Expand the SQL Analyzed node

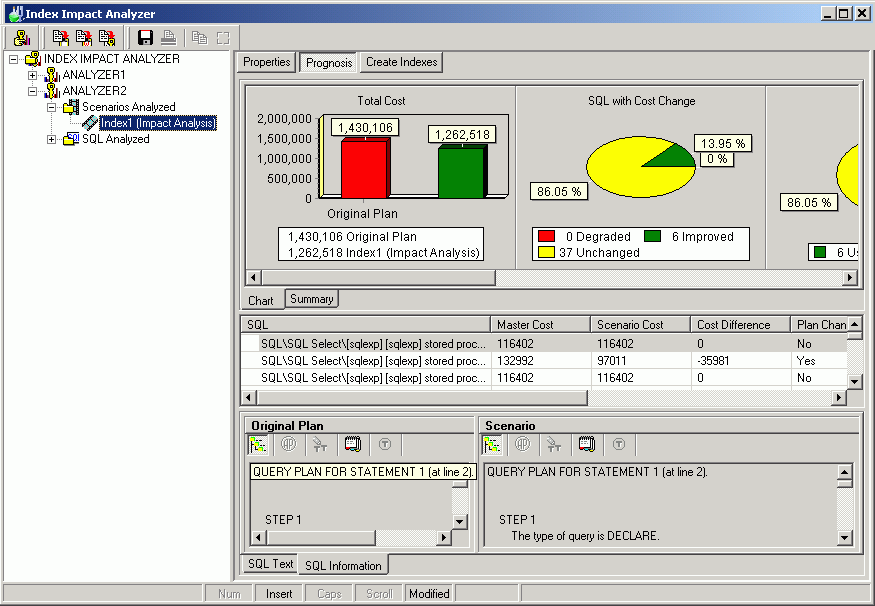pyautogui.click(x=52, y=139)
